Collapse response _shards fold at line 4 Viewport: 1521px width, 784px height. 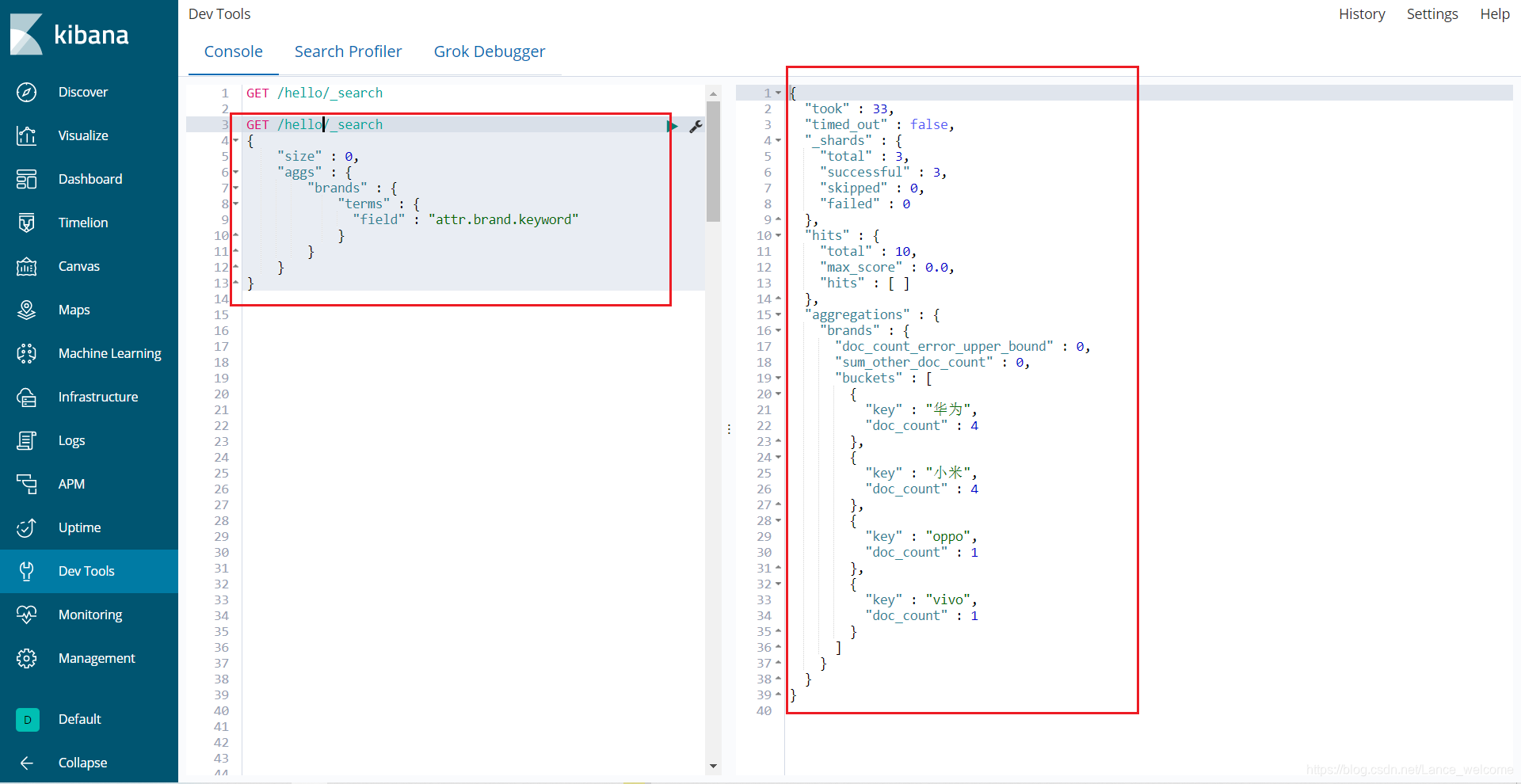point(778,141)
